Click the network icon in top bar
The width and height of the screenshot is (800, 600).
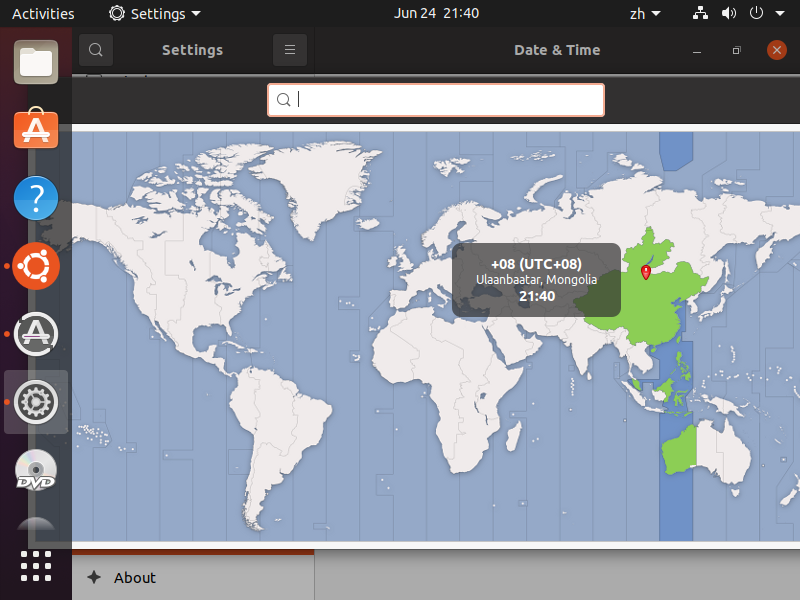pyautogui.click(x=700, y=14)
